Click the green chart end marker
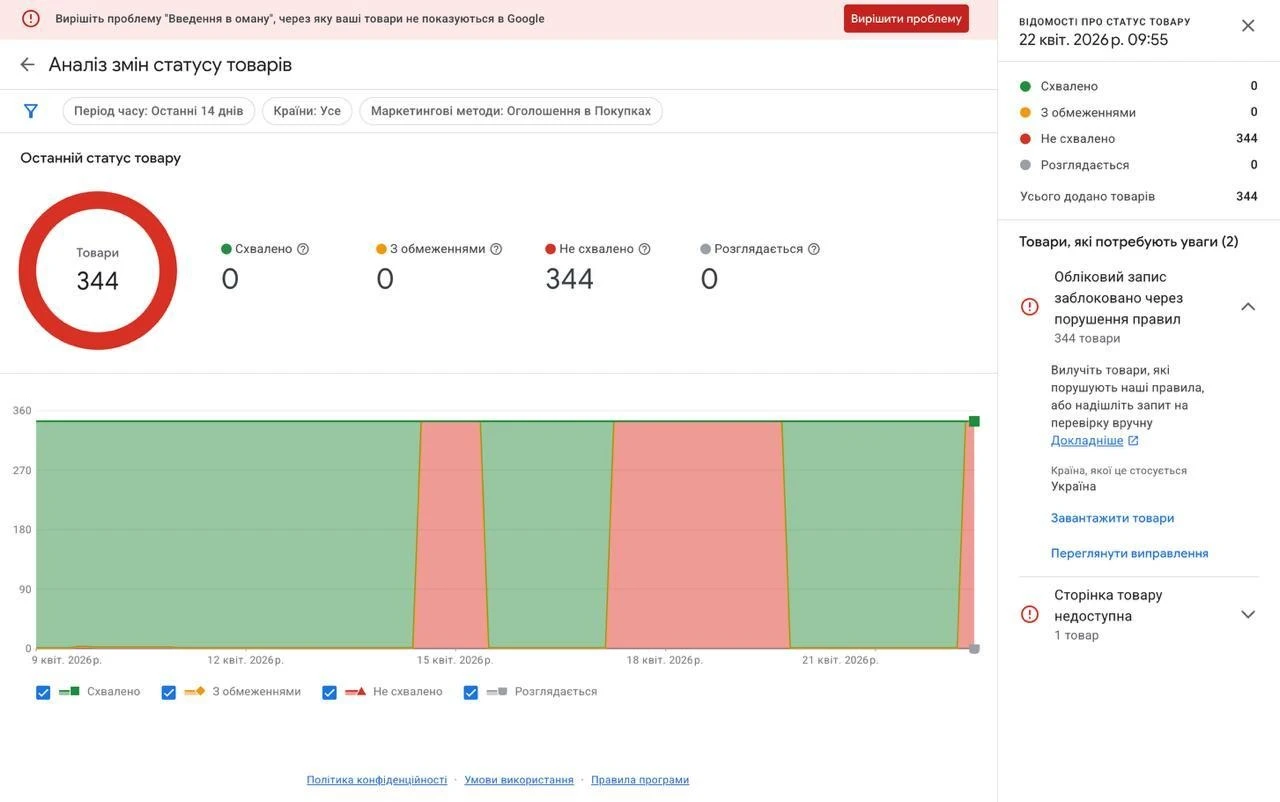 tap(974, 421)
